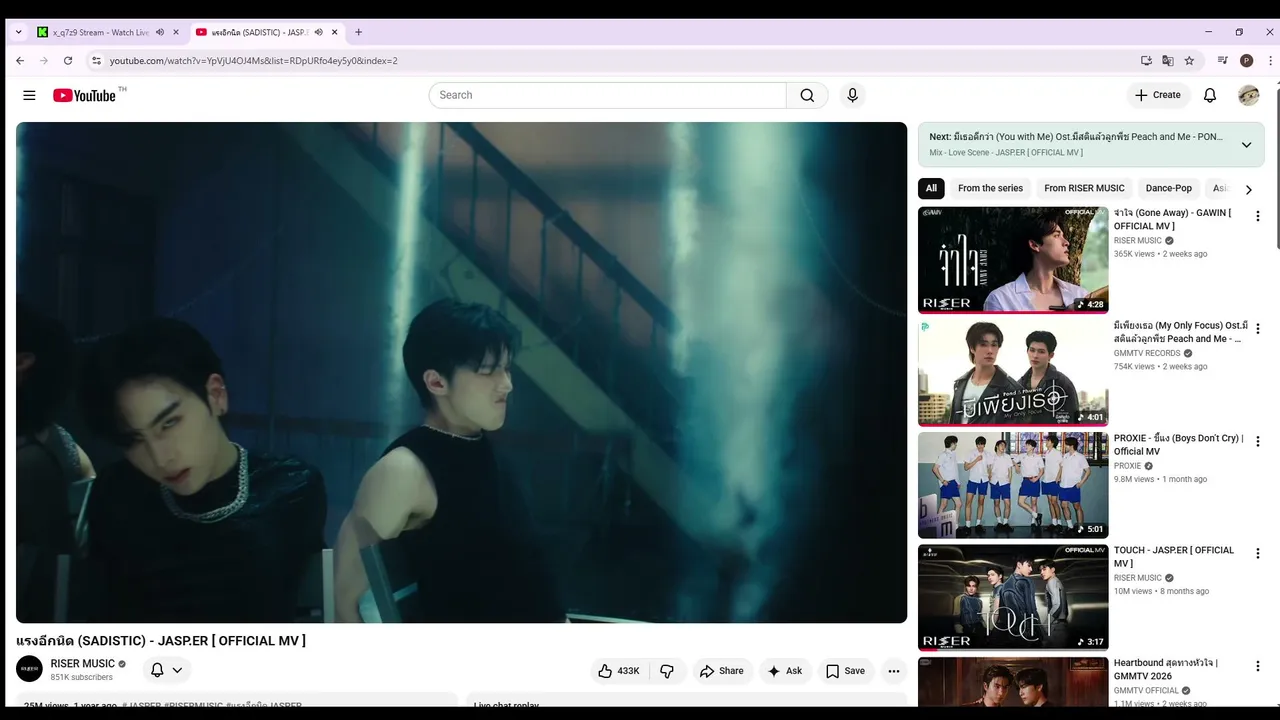View site information in address bar
Screen dimensions: 1280x720
96,60
